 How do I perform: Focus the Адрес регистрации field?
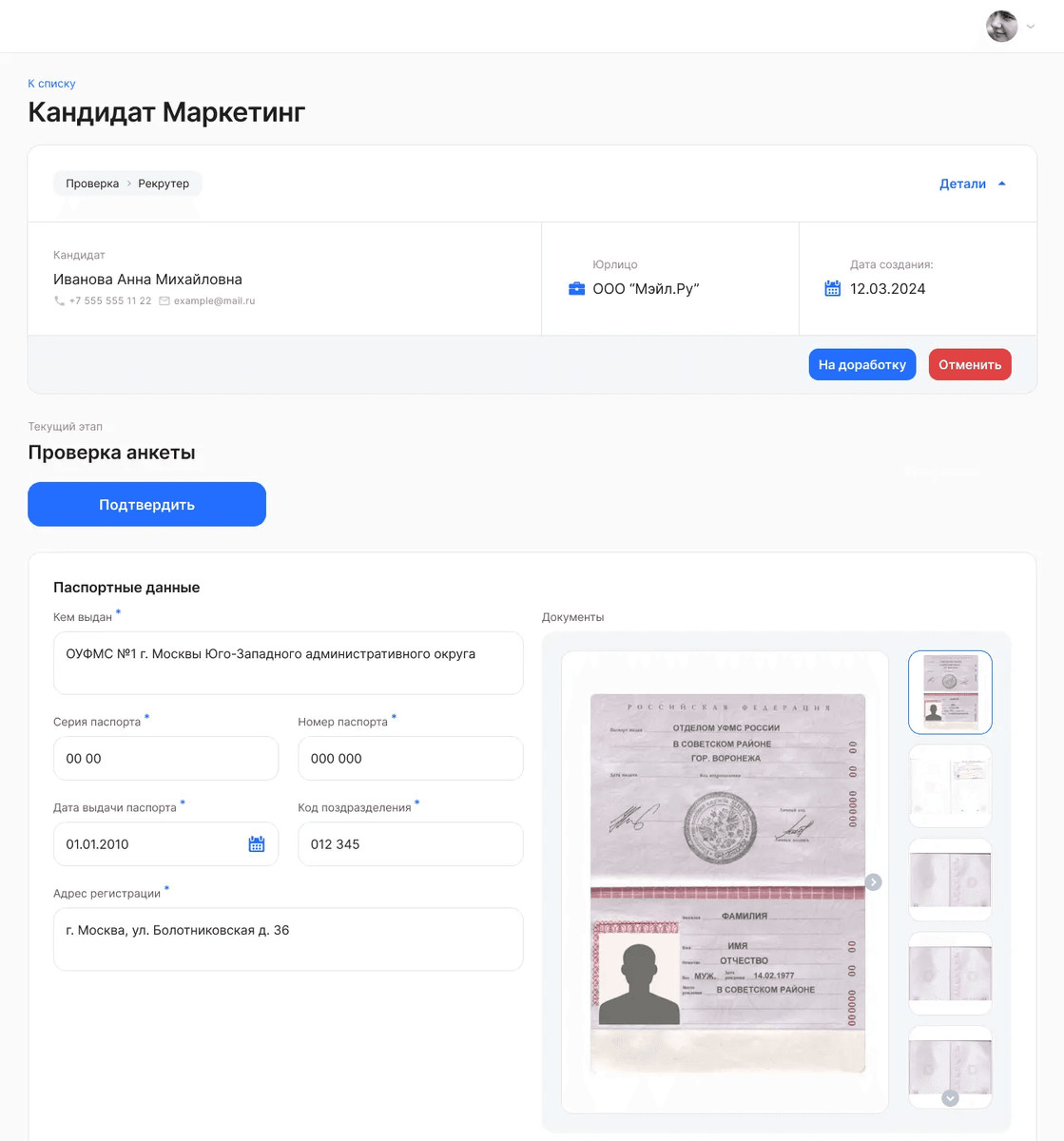pyautogui.click(x=288, y=939)
